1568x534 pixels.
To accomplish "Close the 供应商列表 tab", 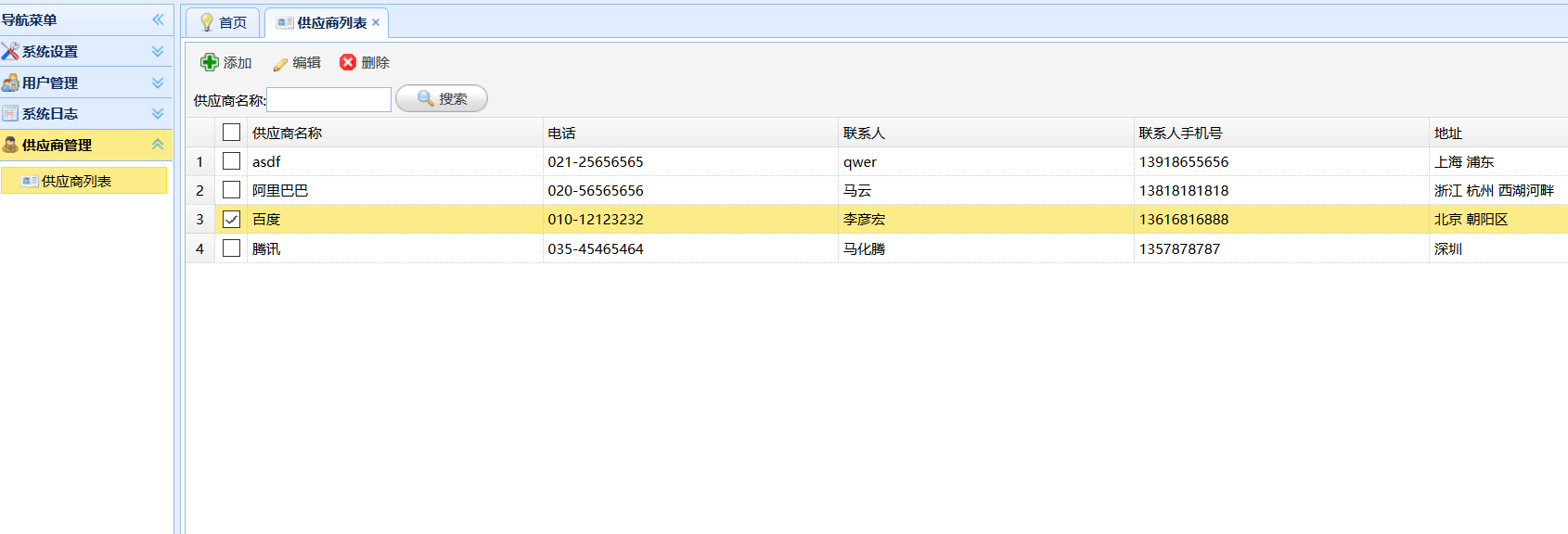I will click(376, 22).
